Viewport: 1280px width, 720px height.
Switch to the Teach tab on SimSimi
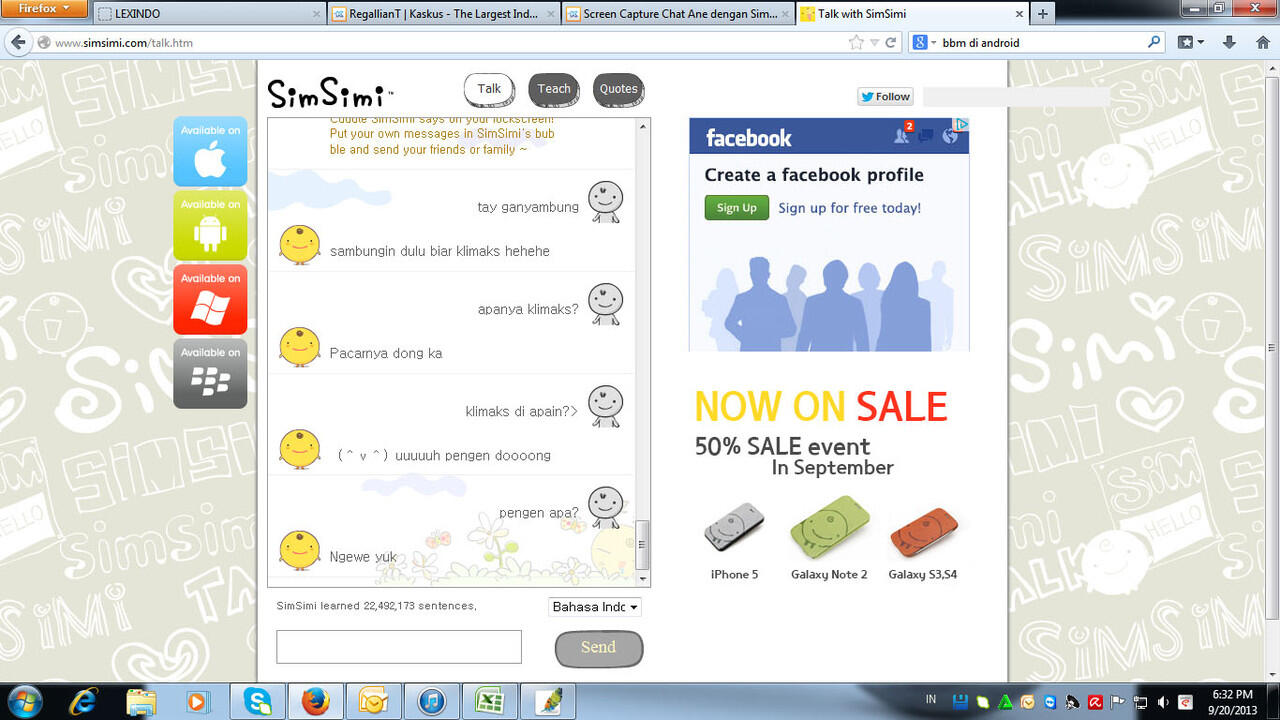pos(554,89)
